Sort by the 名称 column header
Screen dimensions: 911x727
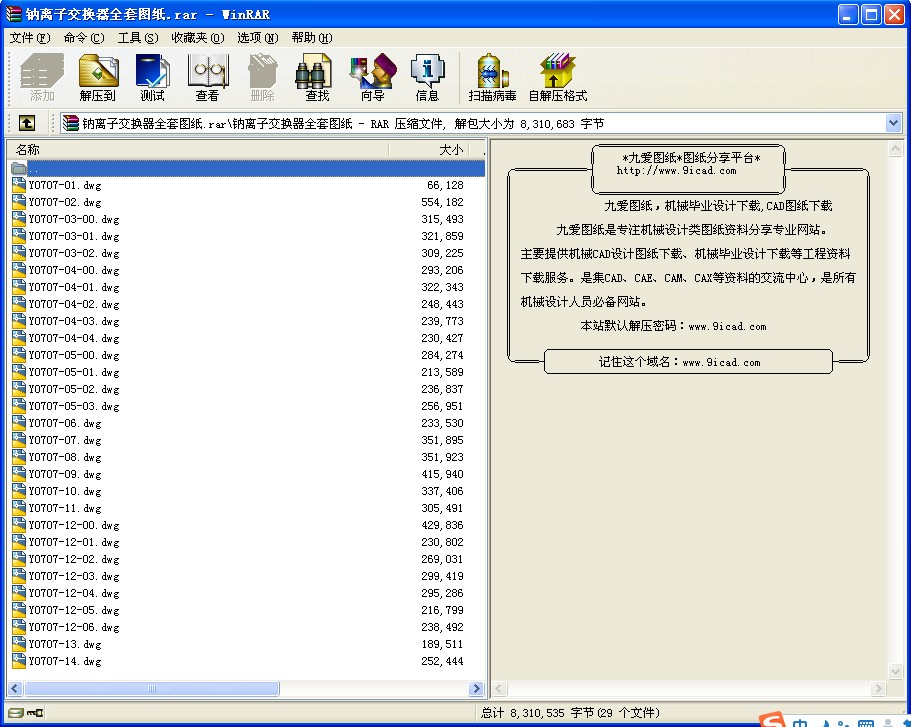coord(198,149)
